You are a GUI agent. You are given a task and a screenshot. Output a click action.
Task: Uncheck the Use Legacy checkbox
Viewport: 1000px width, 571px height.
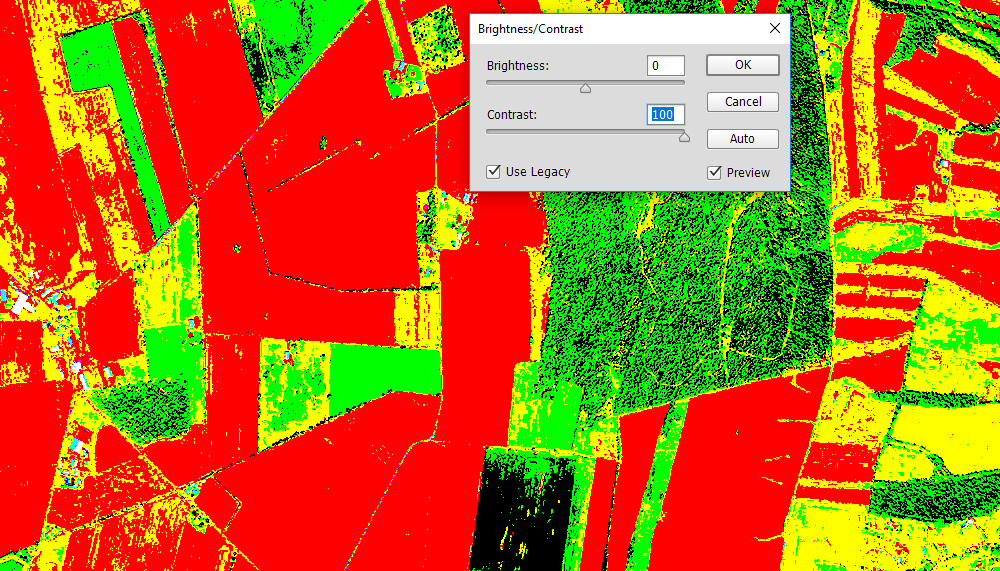click(493, 172)
